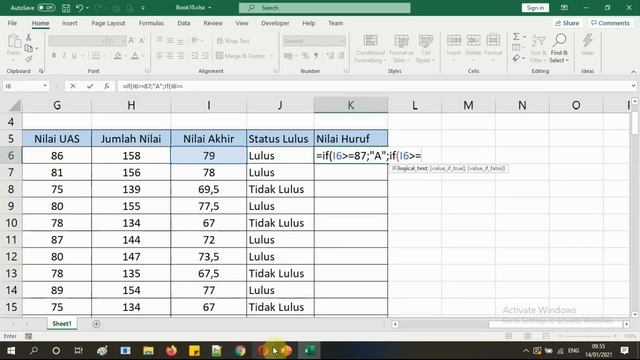
Task: Click the AutoSum sigma icon
Action: (x=516, y=37)
